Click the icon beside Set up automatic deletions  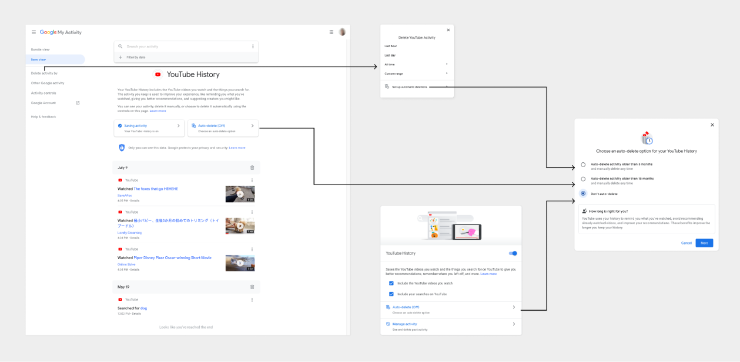click(387, 86)
